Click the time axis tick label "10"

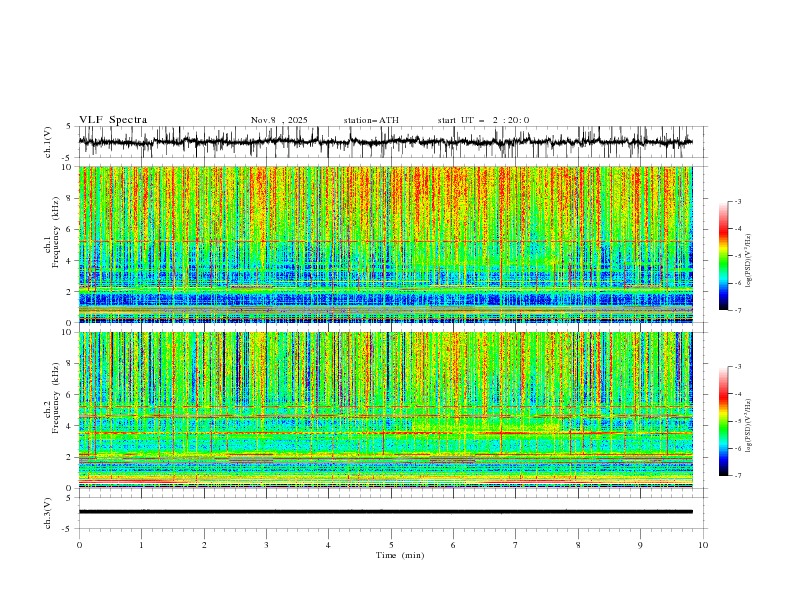(703, 545)
